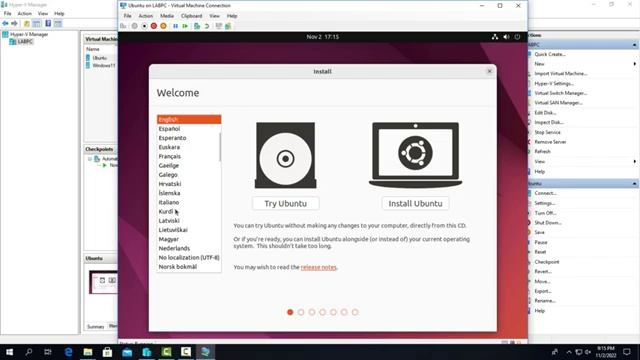Open Mail app from the taskbar
The width and height of the screenshot is (640, 360).
127,352
